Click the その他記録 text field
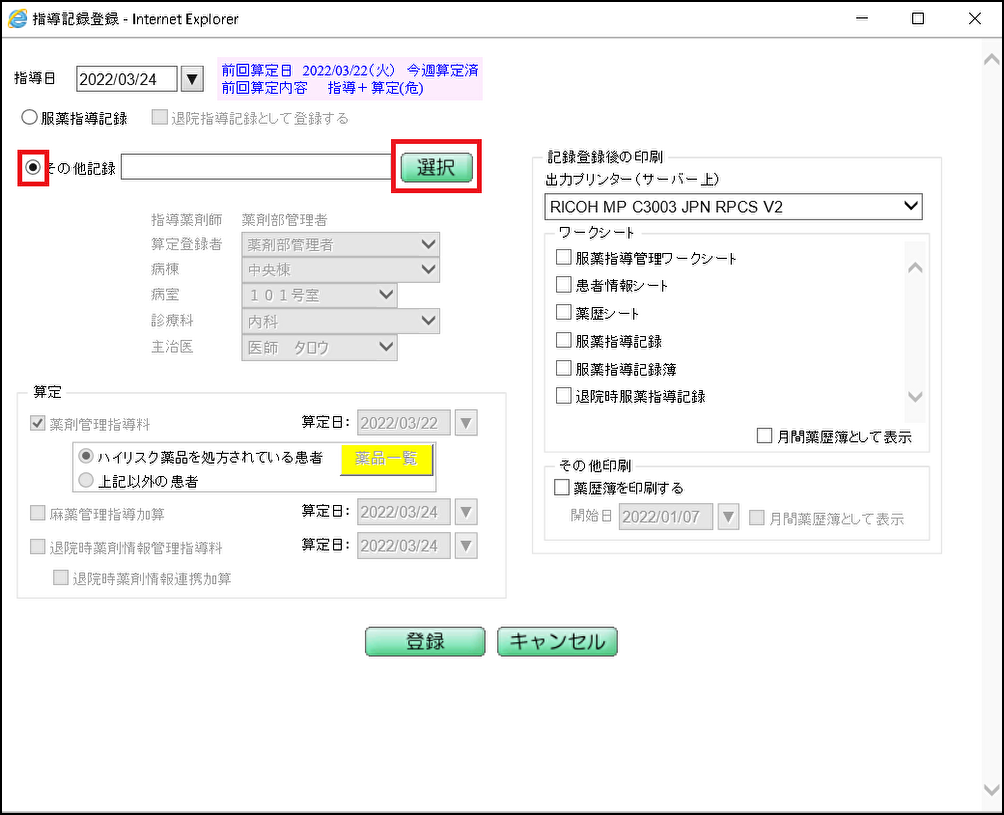 [256, 168]
